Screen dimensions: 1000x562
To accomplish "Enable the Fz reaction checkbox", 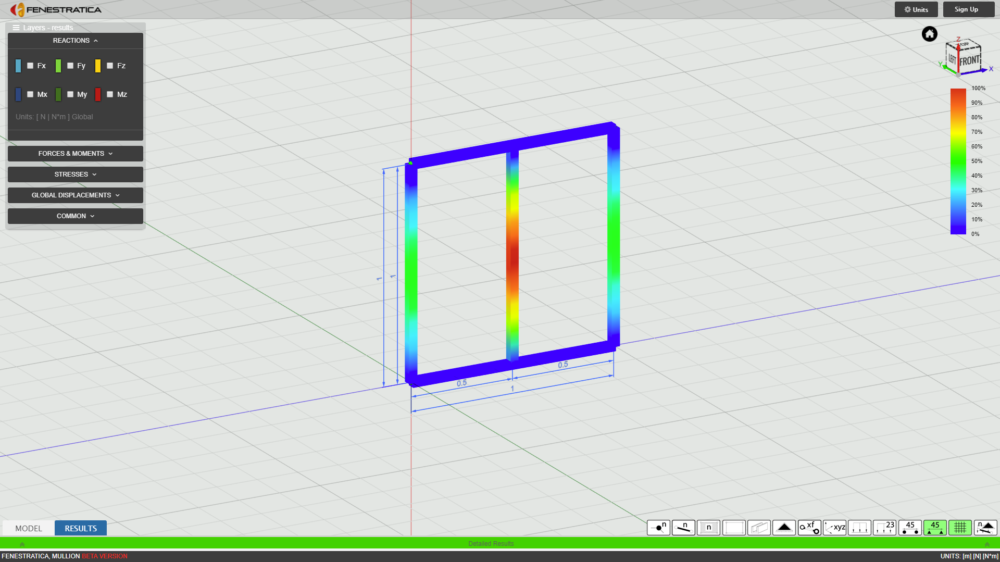I will (110, 66).
